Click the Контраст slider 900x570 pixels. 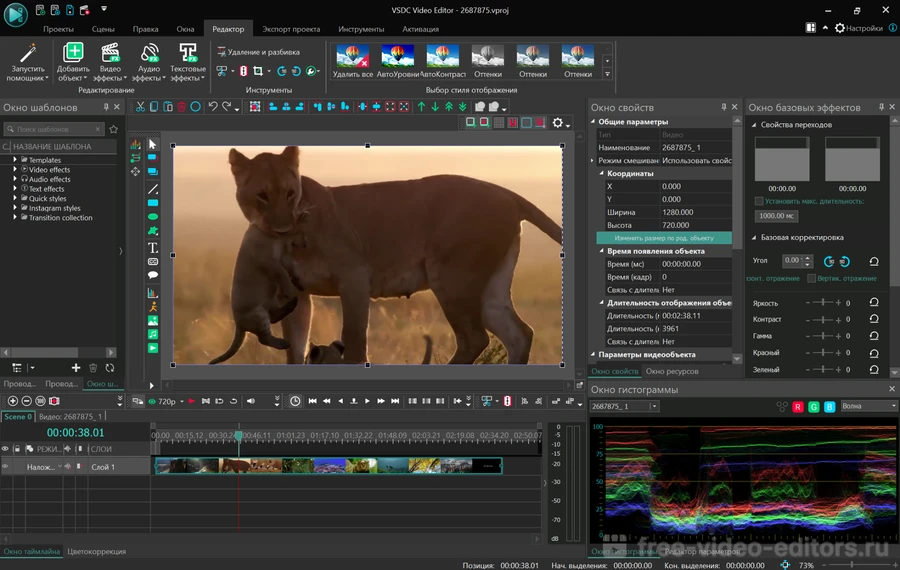[825, 319]
